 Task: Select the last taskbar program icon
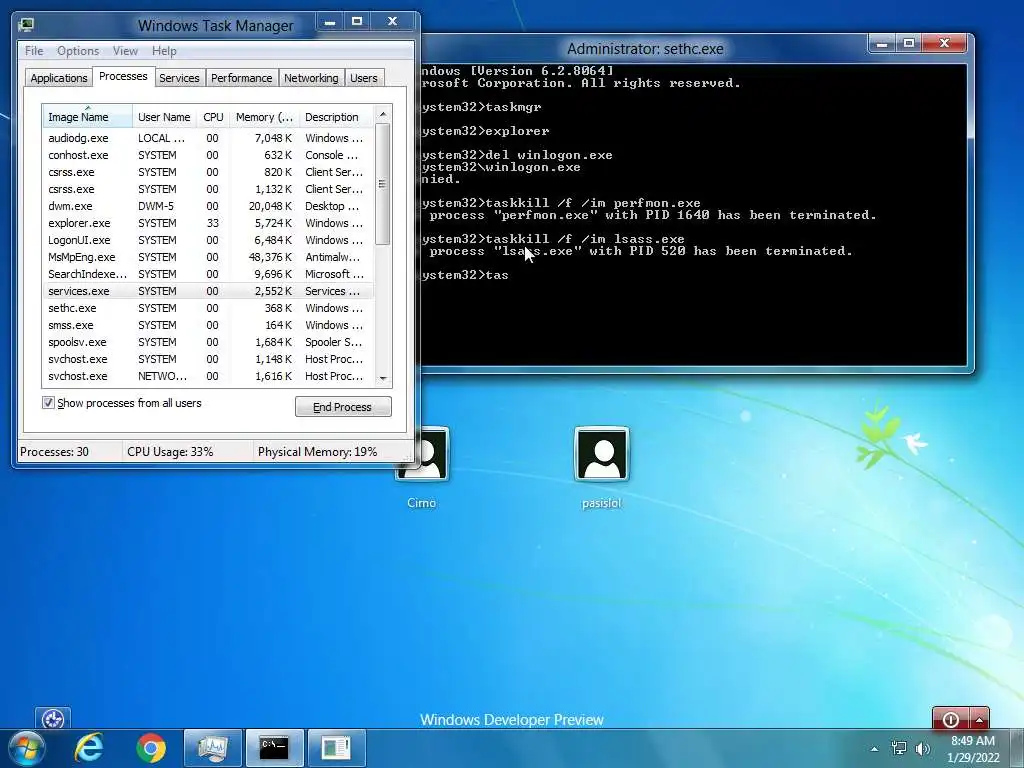(336, 748)
